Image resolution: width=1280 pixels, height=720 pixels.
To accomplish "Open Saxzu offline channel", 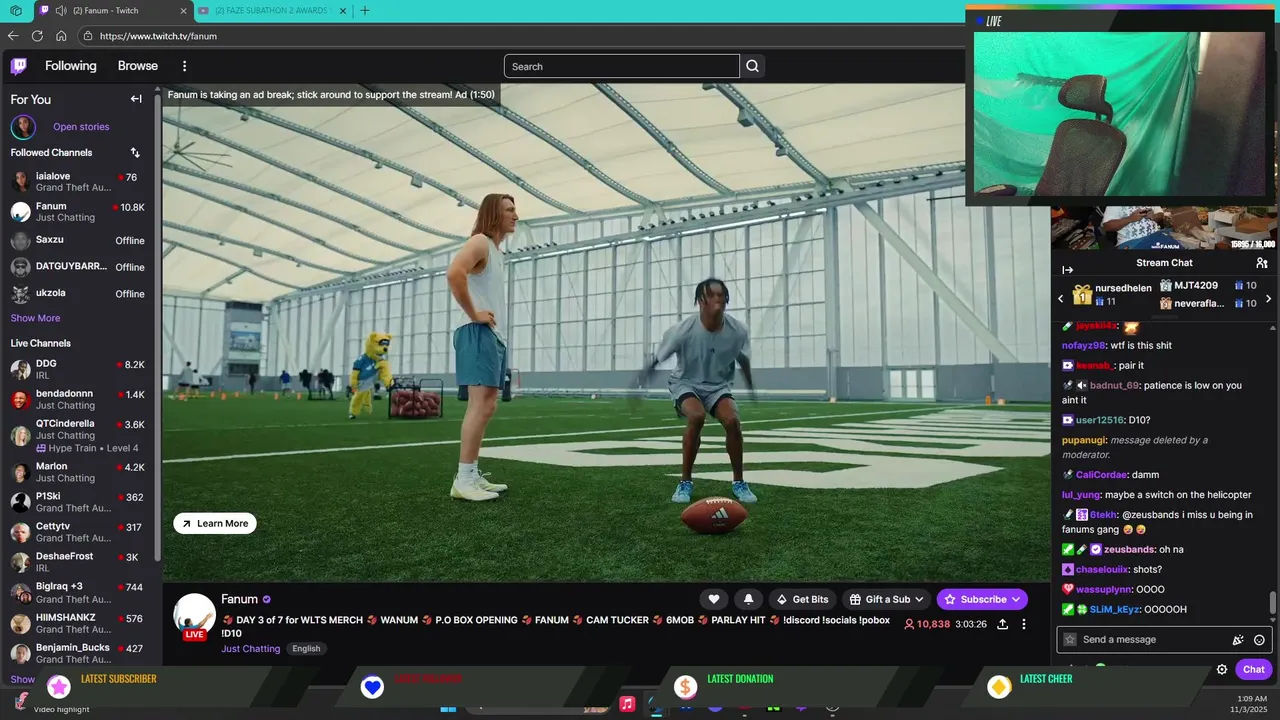I will pos(78,241).
